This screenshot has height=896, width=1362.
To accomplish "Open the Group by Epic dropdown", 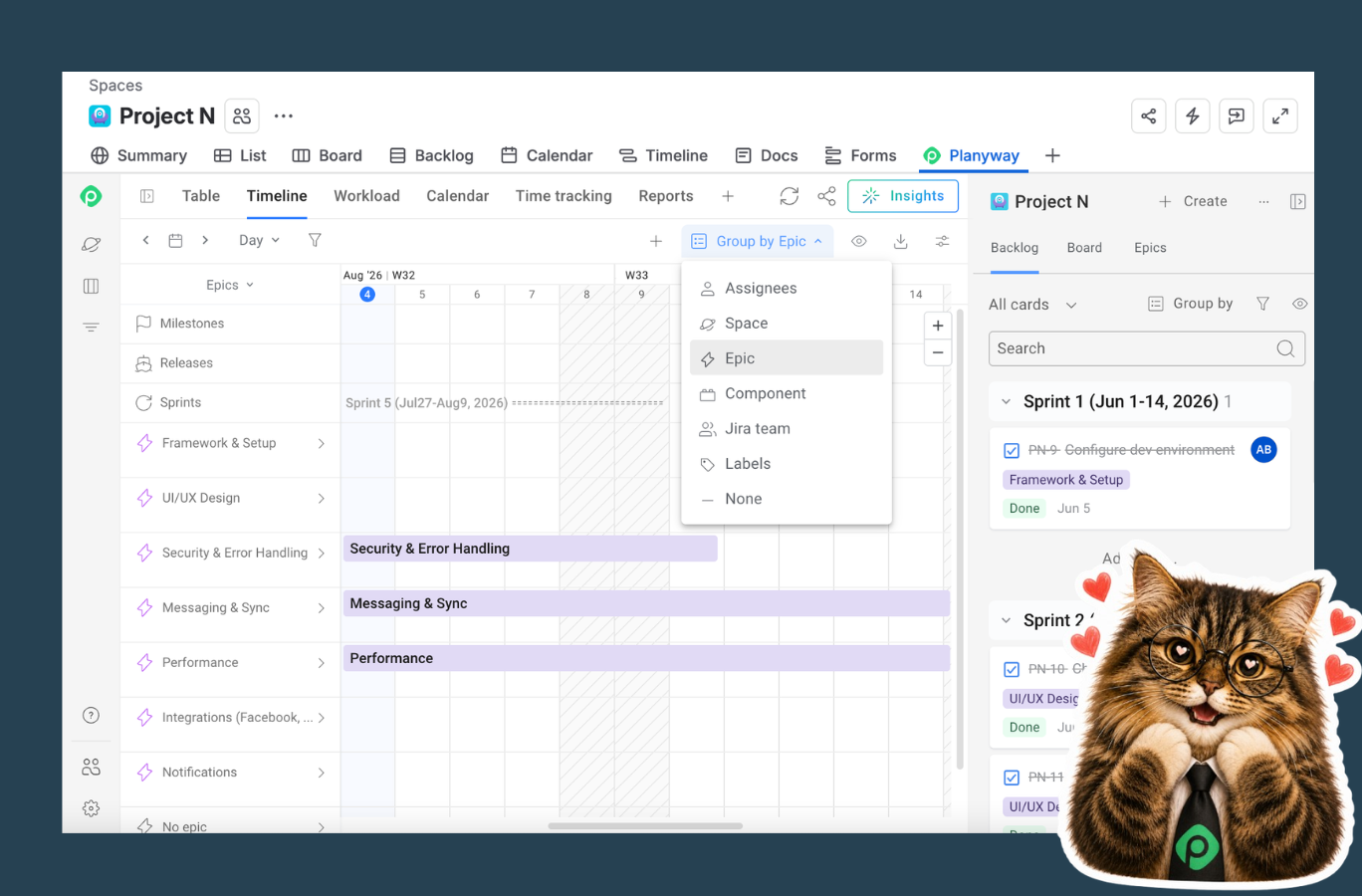I will (x=758, y=241).
